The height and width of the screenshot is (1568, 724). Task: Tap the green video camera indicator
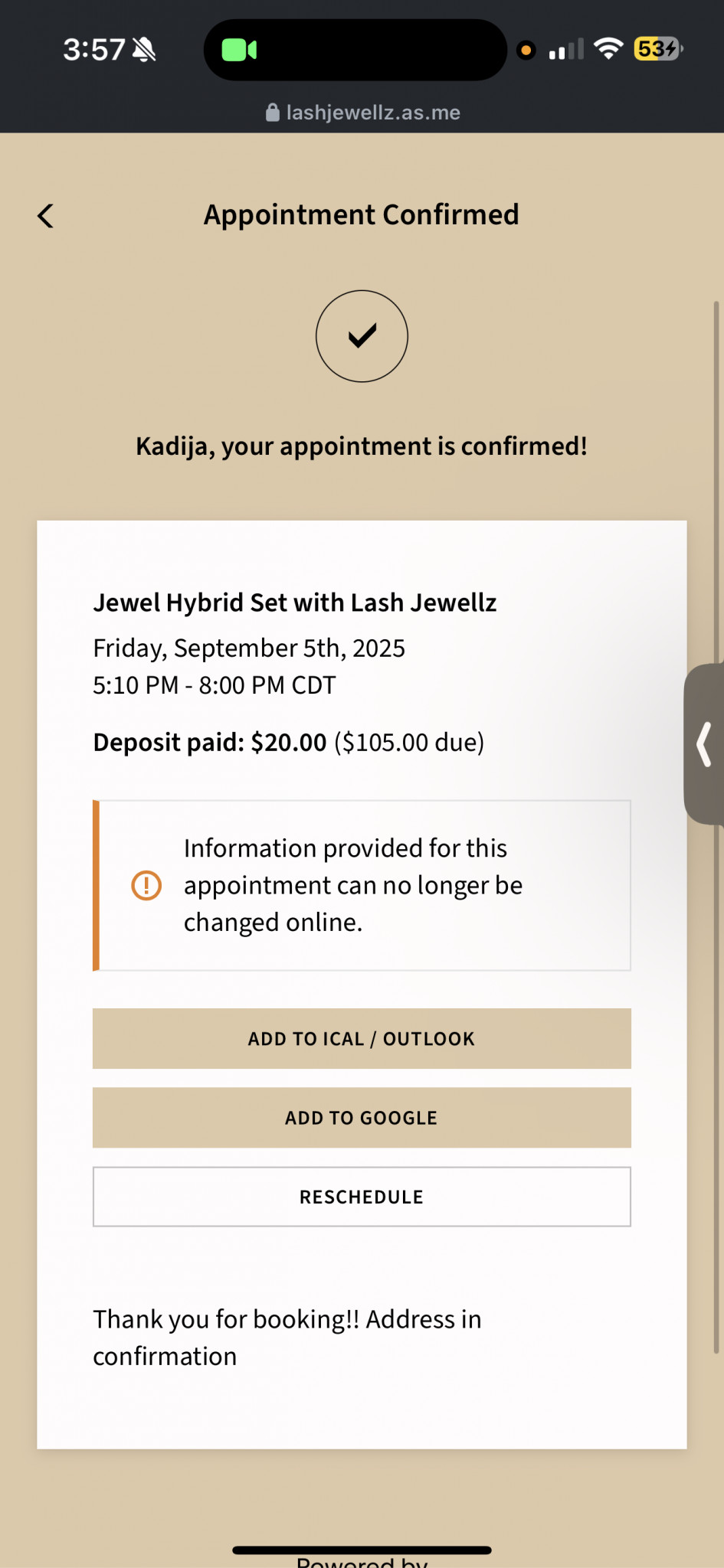click(239, 51)
